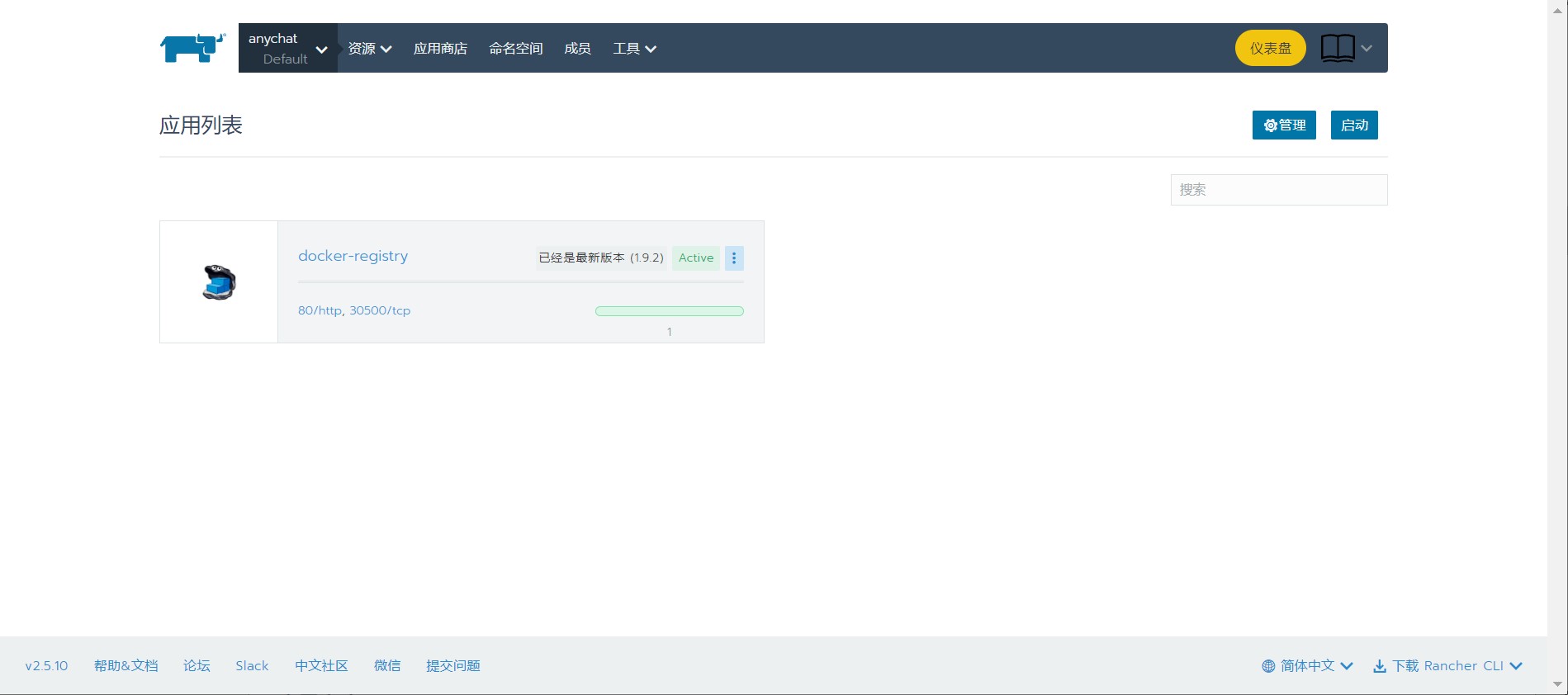Expand the 资源 menu
The image size is (1568, 695).
369,49
